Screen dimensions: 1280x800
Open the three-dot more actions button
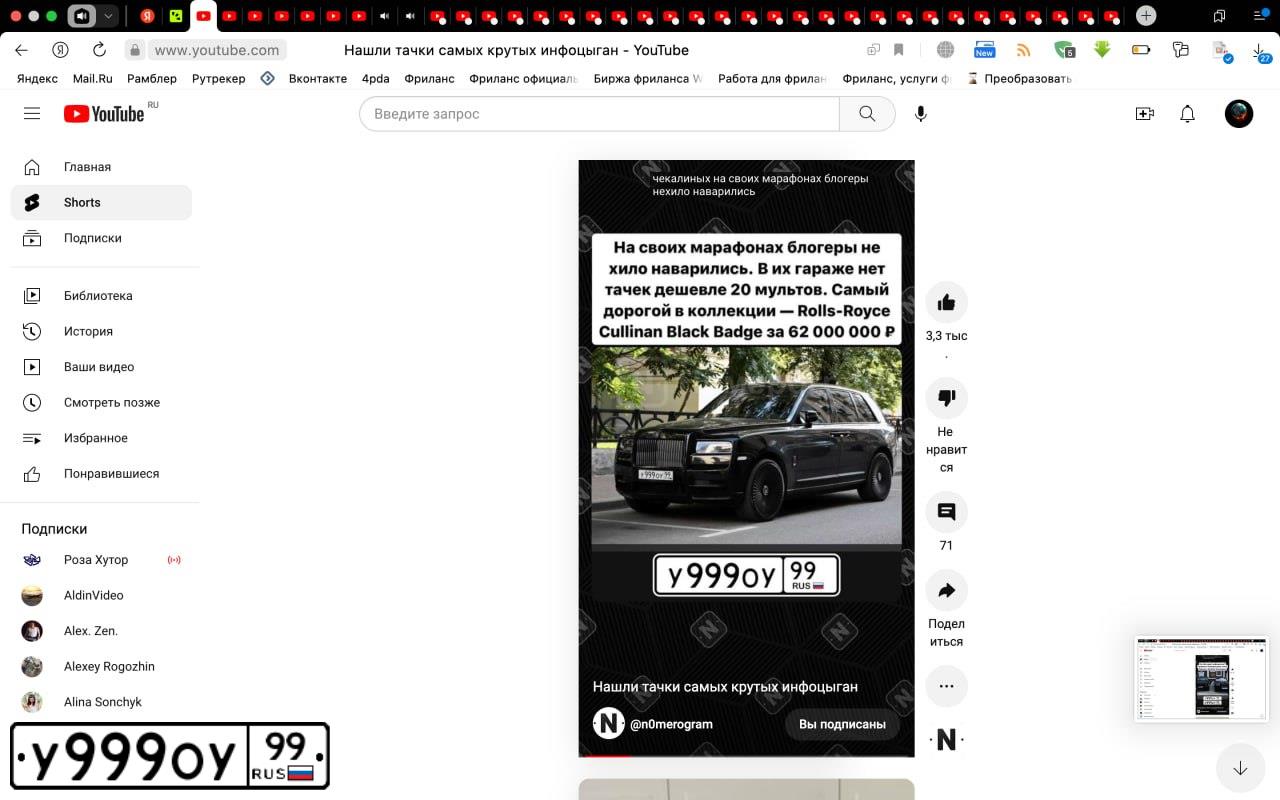946,686
